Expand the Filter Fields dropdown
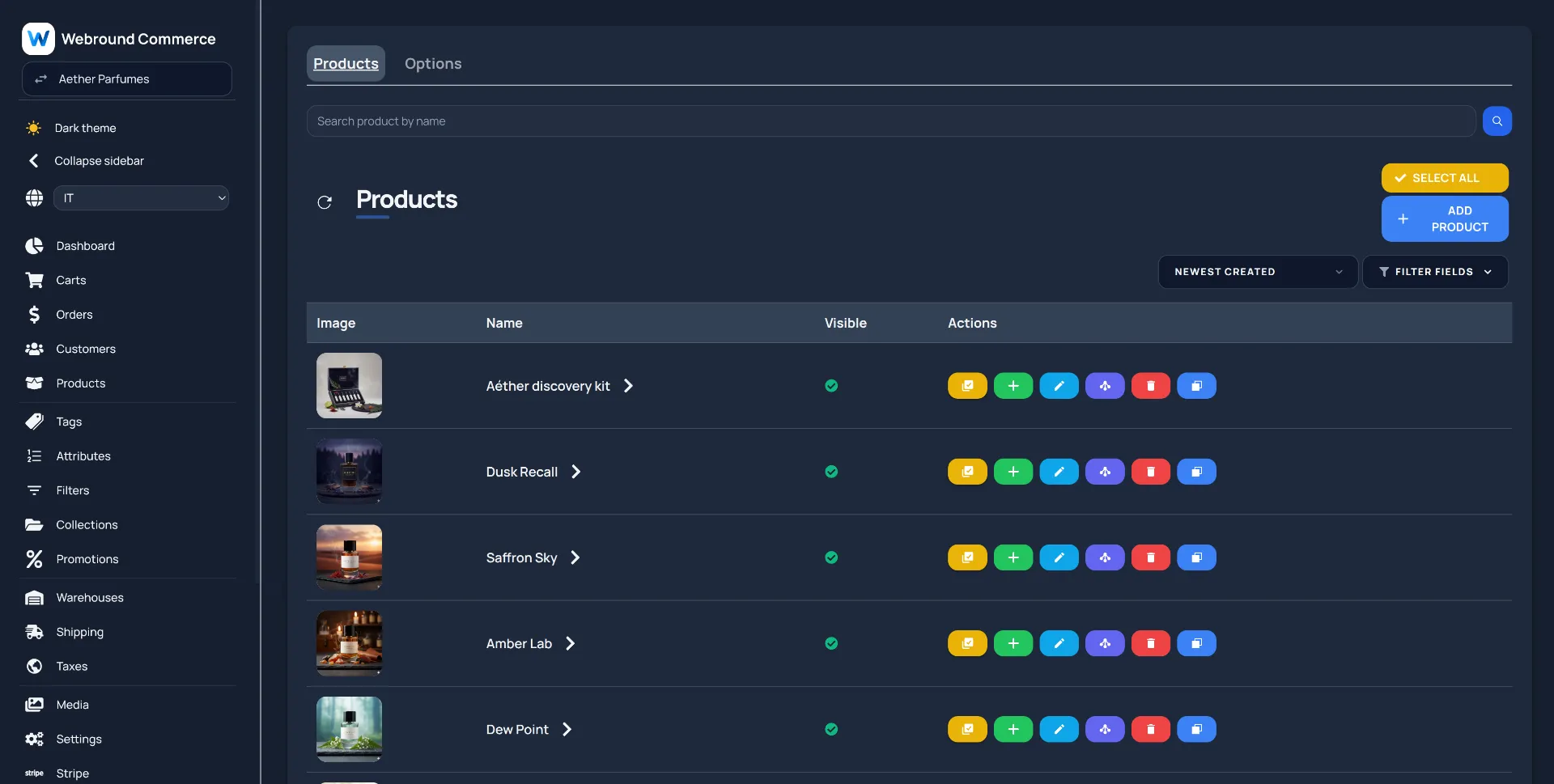This screenshot has width=1554, height=784. pos(1435,272)
